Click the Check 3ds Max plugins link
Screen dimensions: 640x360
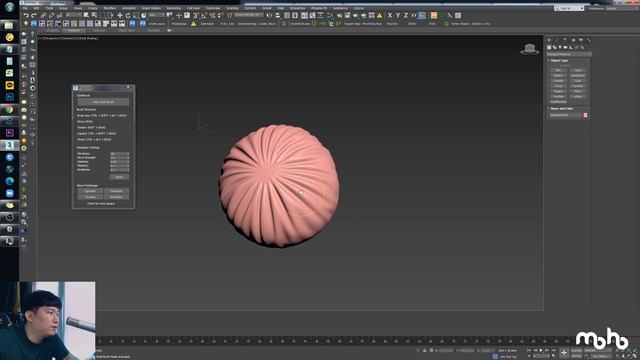[101, 203]
